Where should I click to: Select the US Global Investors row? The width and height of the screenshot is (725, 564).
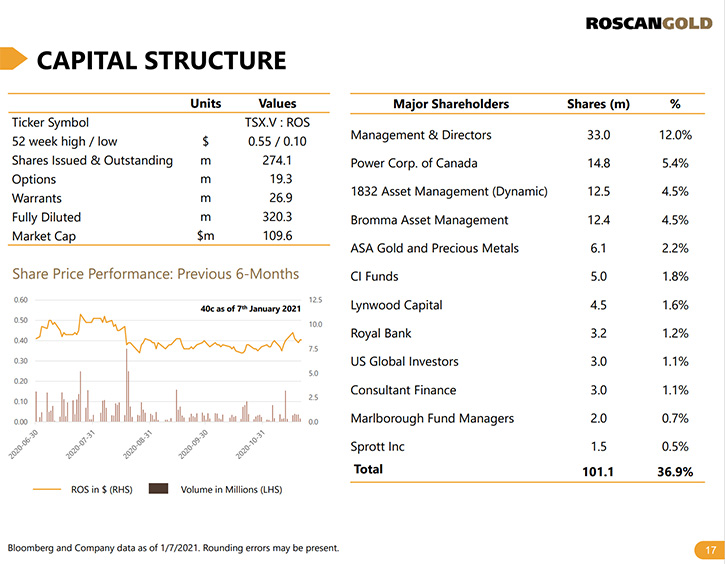tap(528, 362)
